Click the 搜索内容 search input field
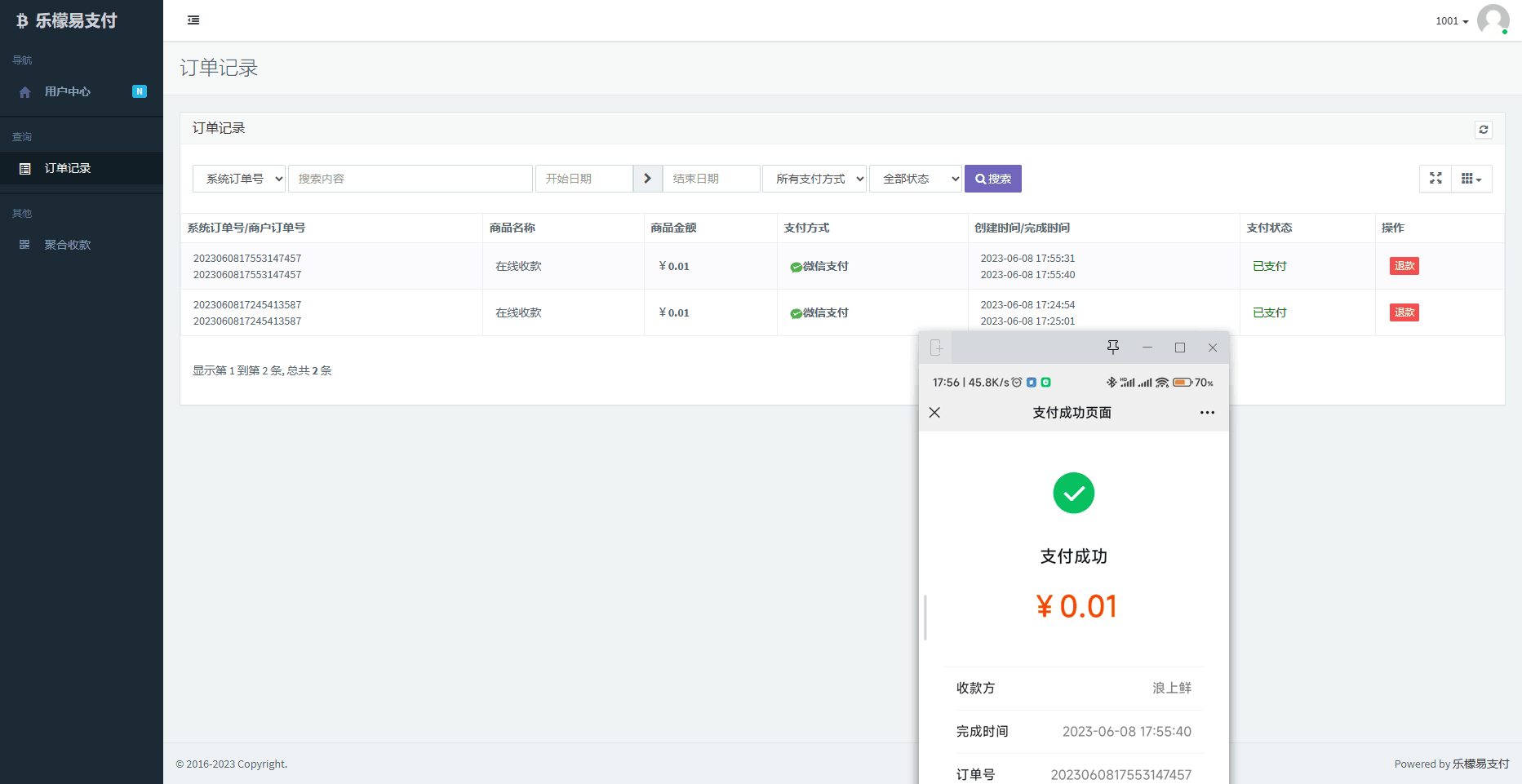The height and width of the screenshot is (784, 1522). (x=410, y=179)
